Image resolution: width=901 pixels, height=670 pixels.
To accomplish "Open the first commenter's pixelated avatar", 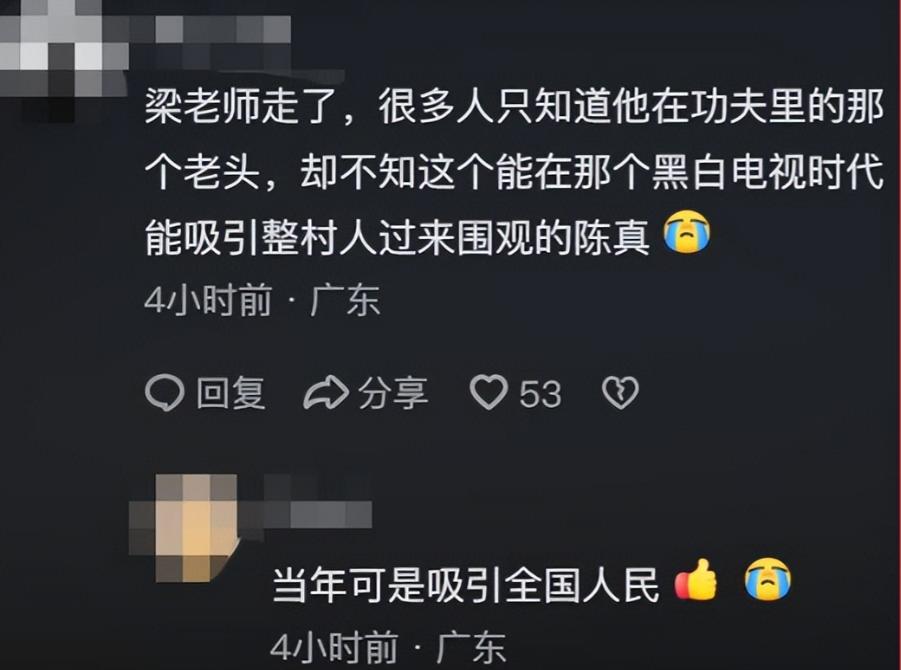I will 63,57.
